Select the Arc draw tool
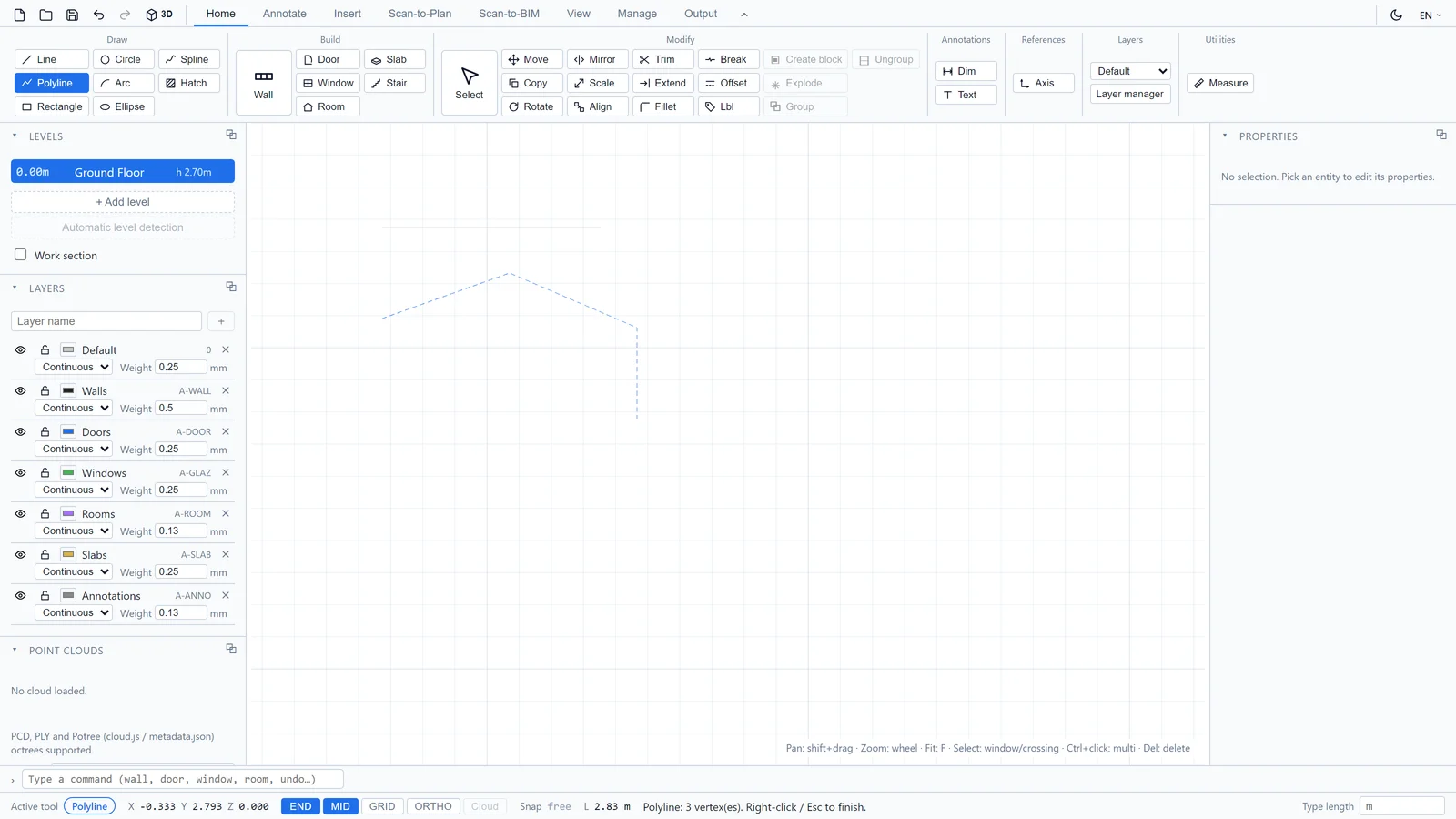The height and width of the screenshot is (819, 1456). pos(123,83)
